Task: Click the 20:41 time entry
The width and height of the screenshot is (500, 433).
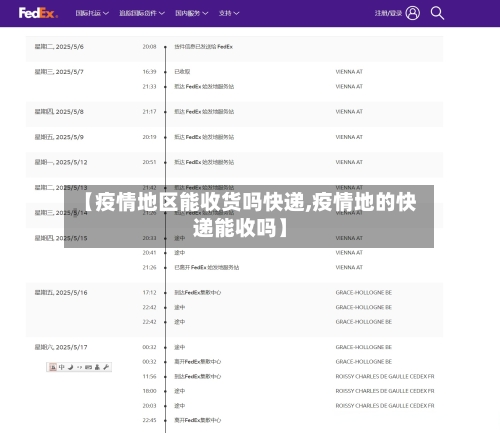Action: pos(149,253)
